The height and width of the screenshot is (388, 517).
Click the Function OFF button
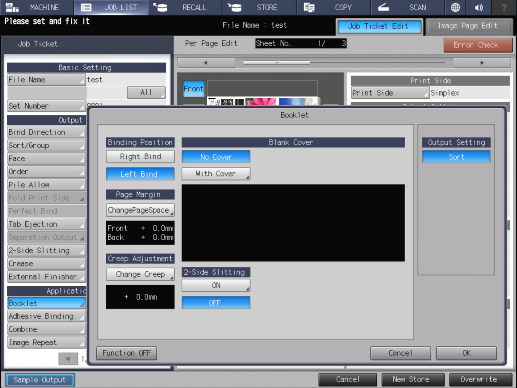[127, 353]
